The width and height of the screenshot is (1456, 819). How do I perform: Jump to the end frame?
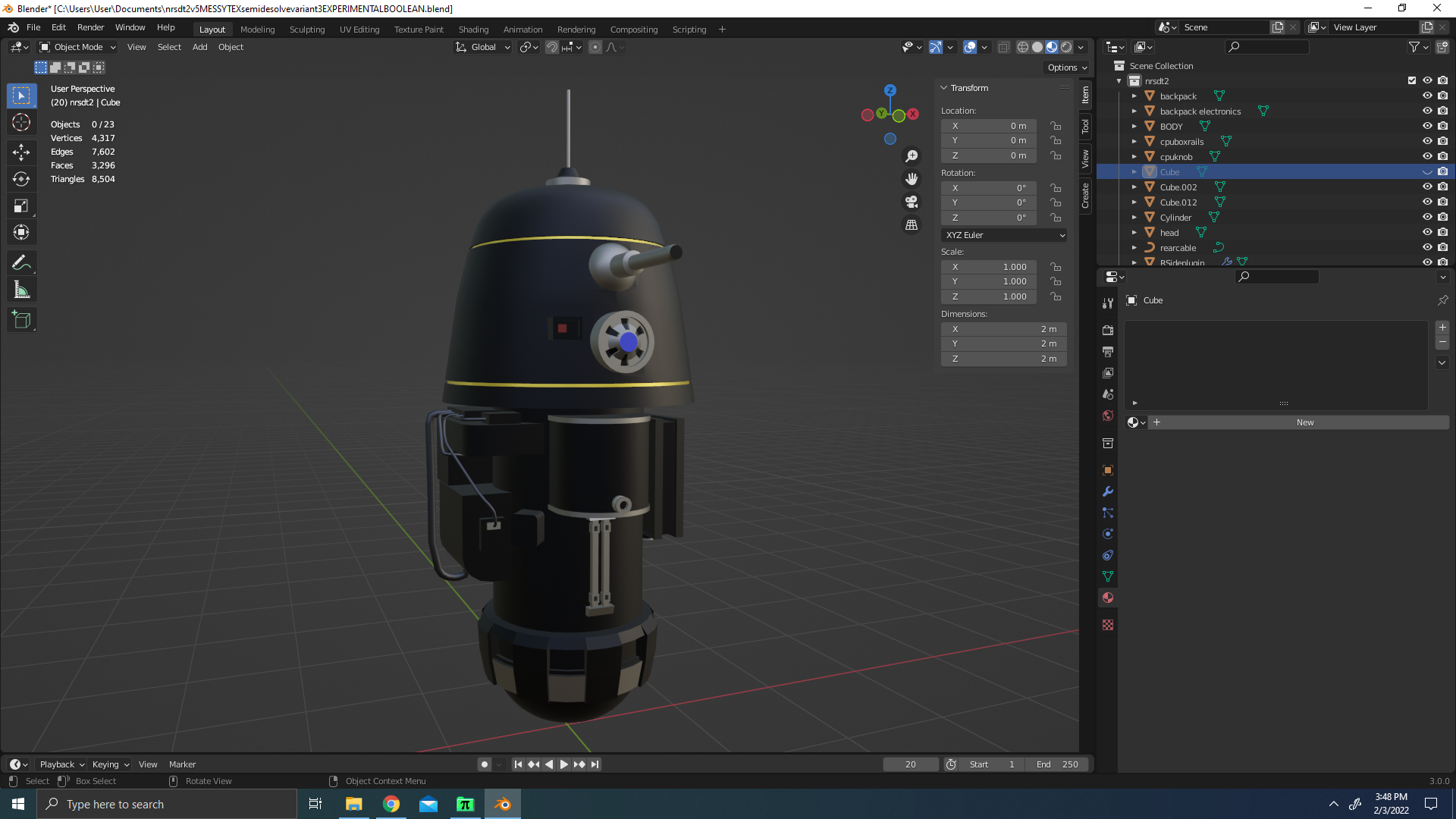pyautogui.click(x=595, y=764)
